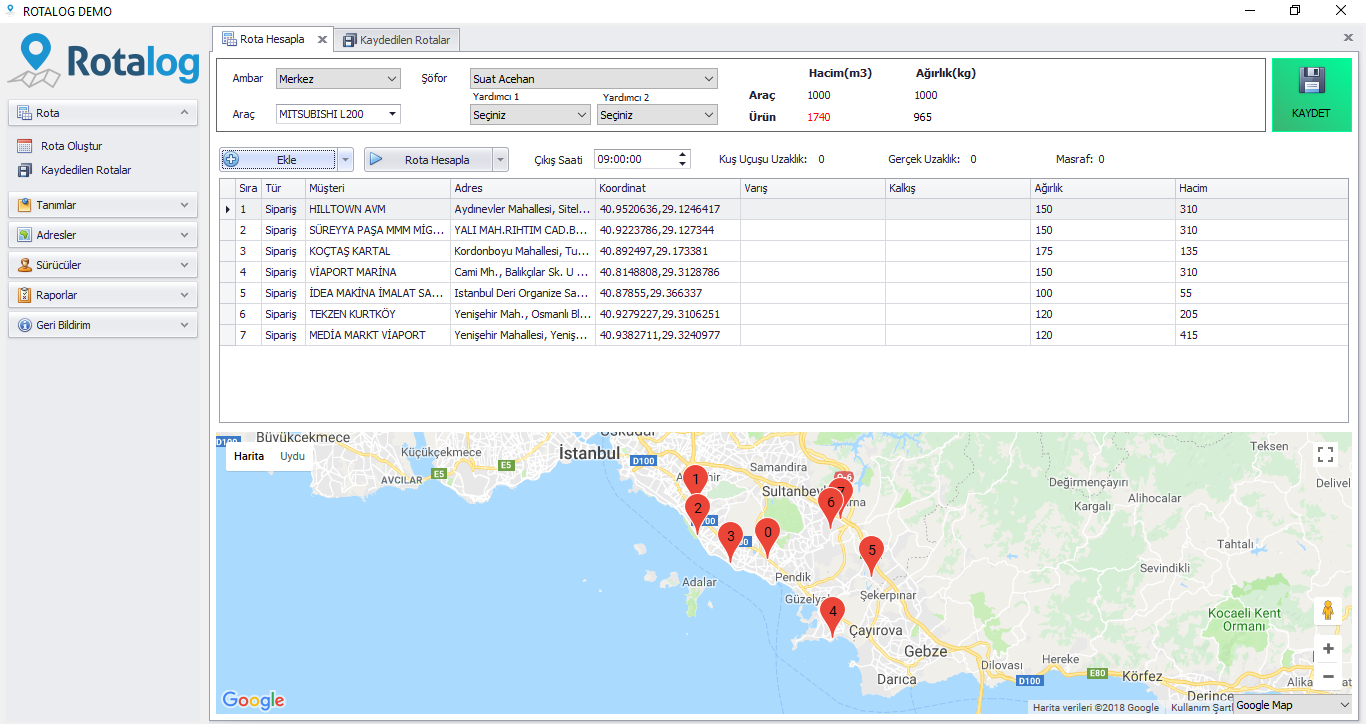Click the green KAYDET save icon button

pos(1311,95)
